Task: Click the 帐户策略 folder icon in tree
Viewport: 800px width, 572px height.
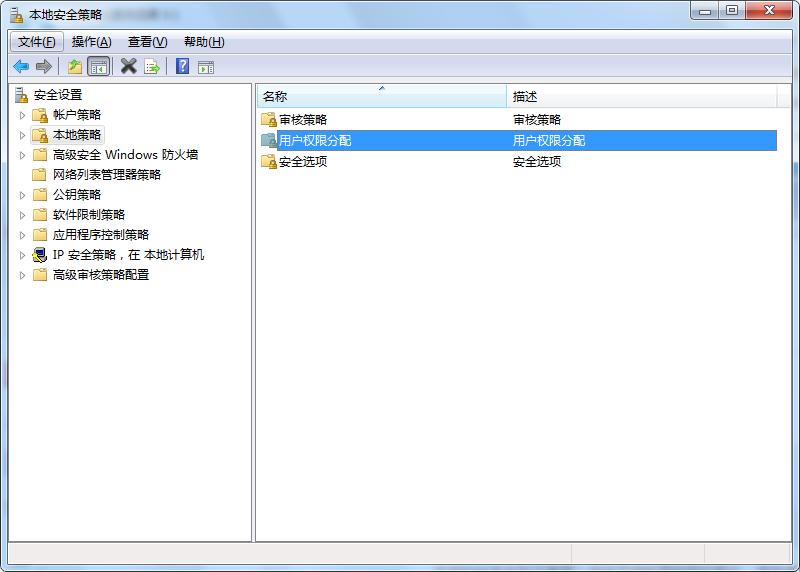Action: (x=40, y=115)
